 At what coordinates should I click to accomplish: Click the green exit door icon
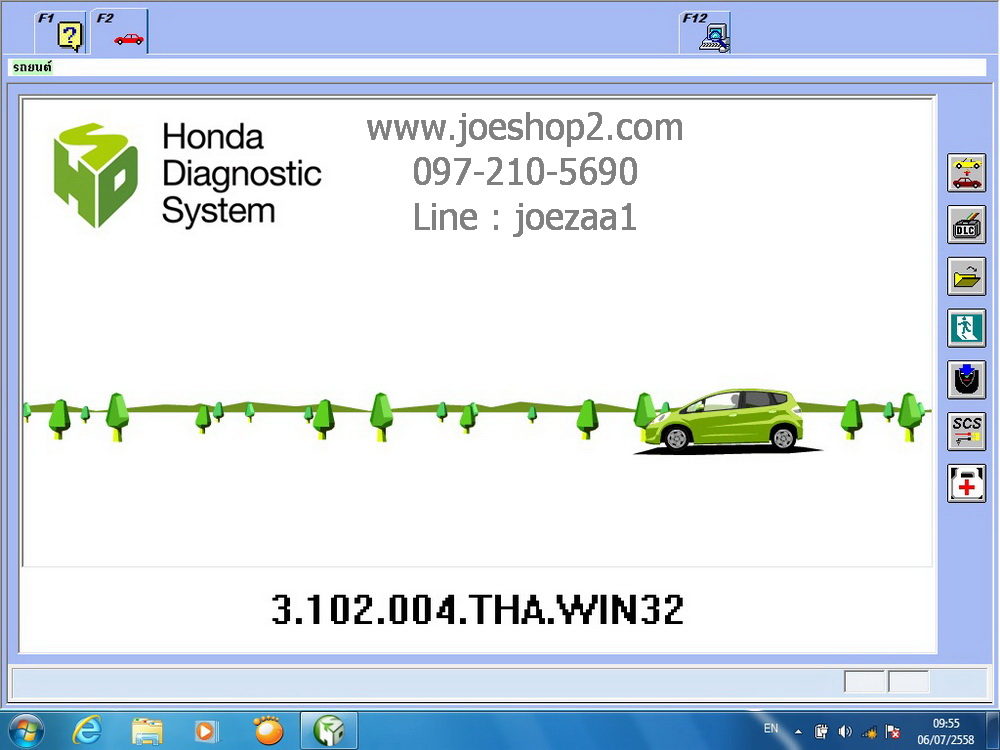[x=966, y=328]
